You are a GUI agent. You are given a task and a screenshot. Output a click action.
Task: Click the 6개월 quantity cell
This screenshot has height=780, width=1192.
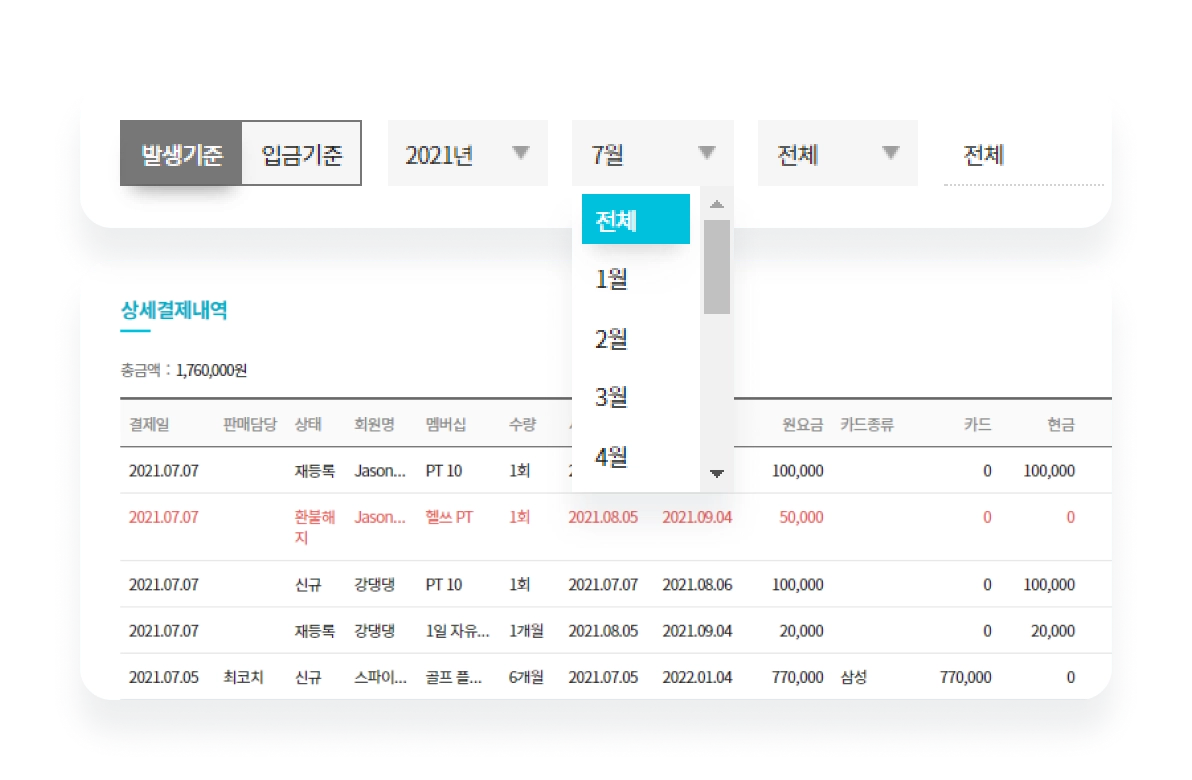pyautogui.click(x=526, y=677)
